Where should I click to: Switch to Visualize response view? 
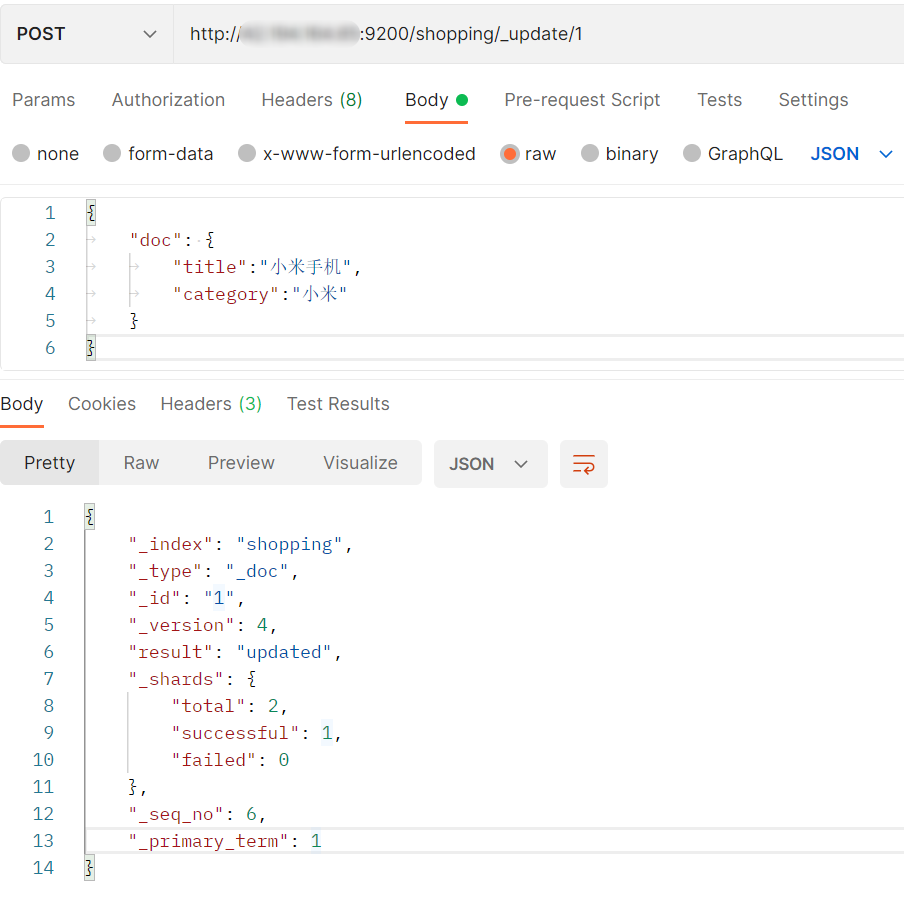(360, 463)
